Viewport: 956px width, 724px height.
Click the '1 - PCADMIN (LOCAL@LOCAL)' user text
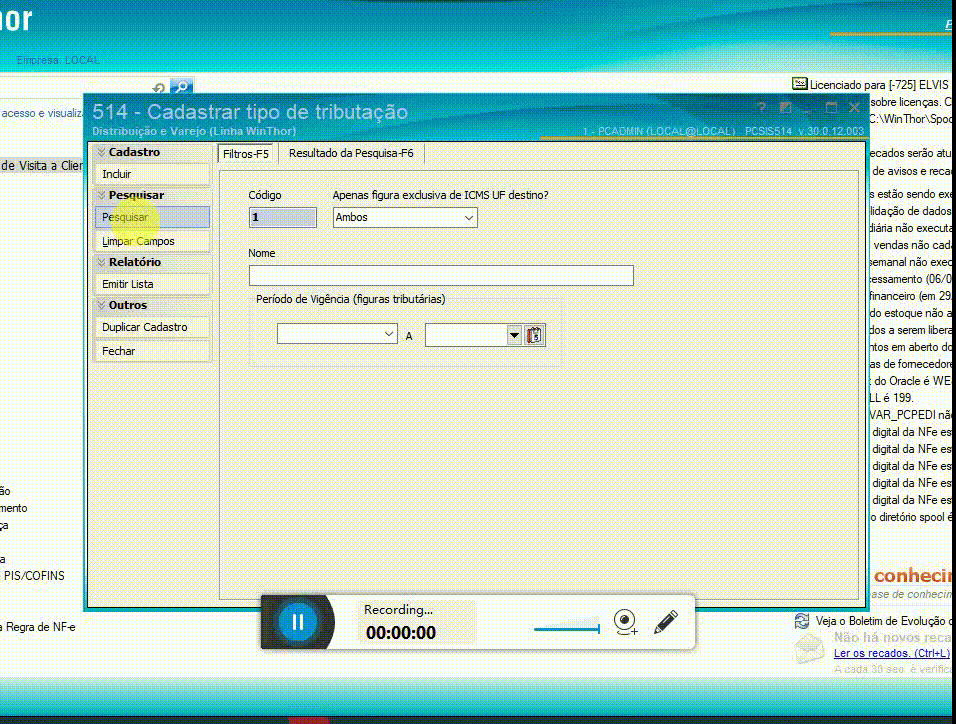[x=658, y=131]
